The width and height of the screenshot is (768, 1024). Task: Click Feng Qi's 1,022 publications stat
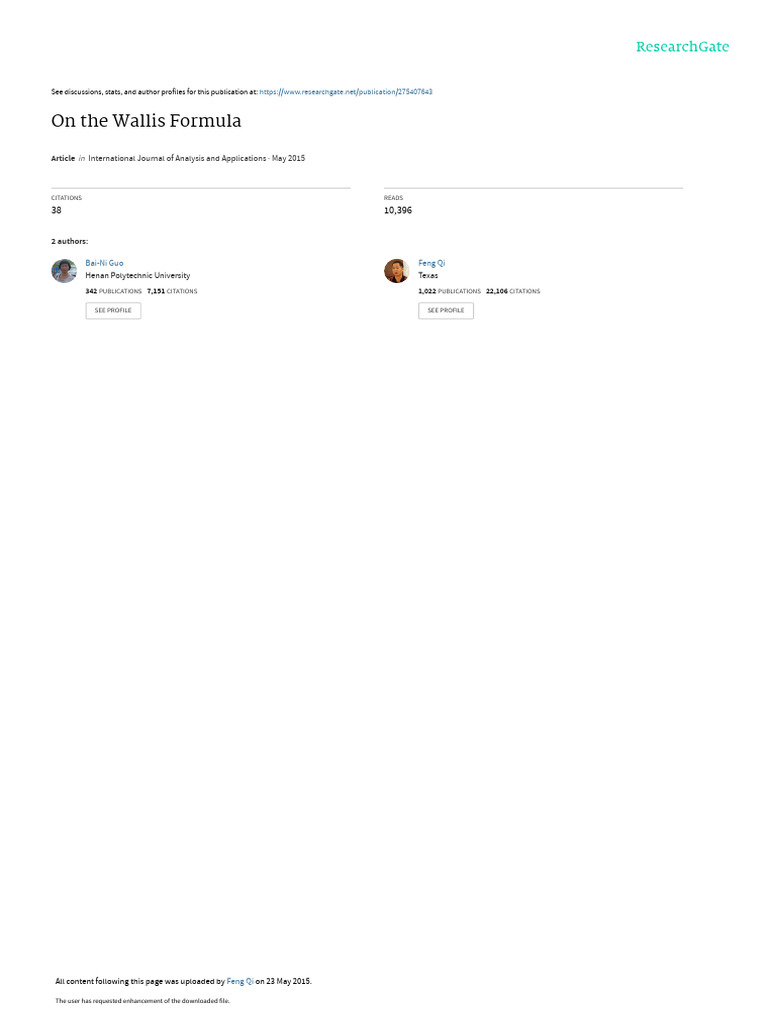[x=449, y=291]
